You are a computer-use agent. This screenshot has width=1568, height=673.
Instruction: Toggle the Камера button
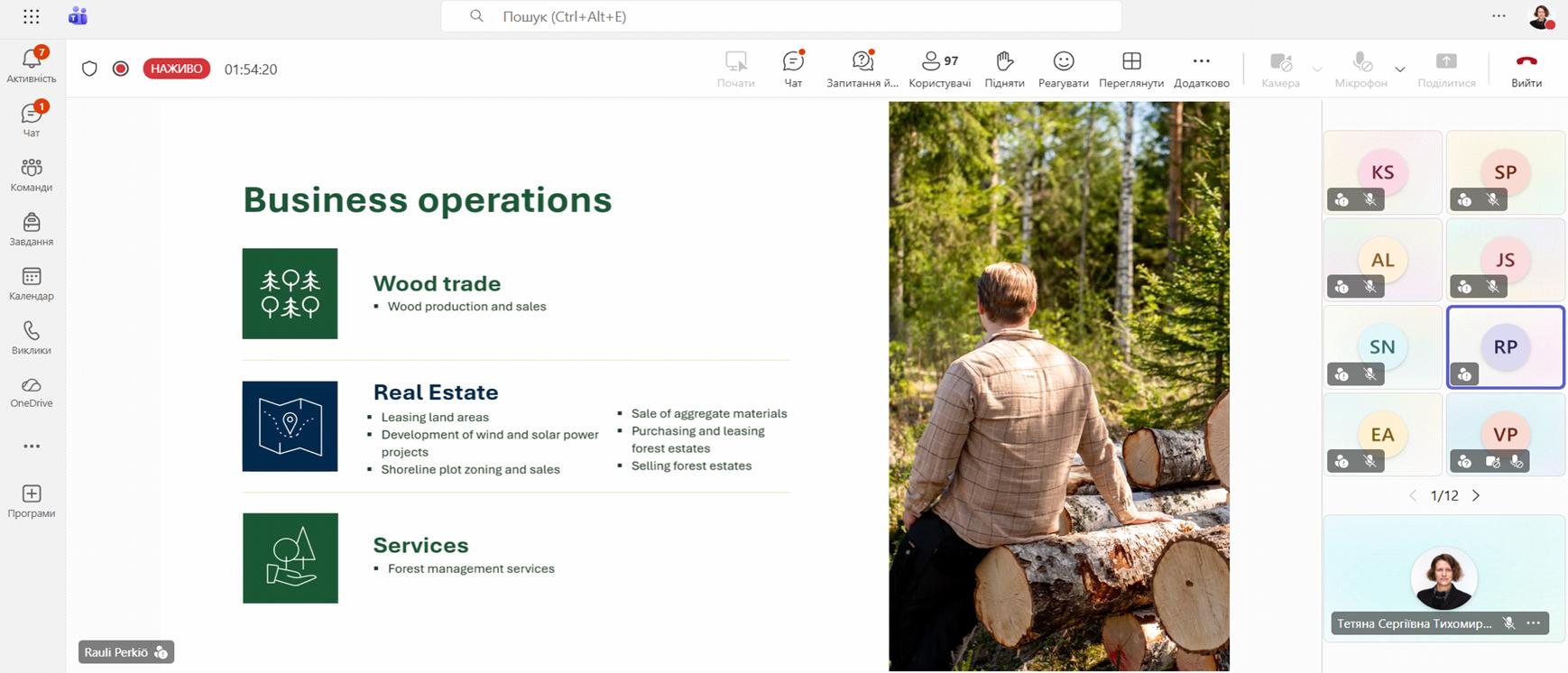coord(1280,68)
